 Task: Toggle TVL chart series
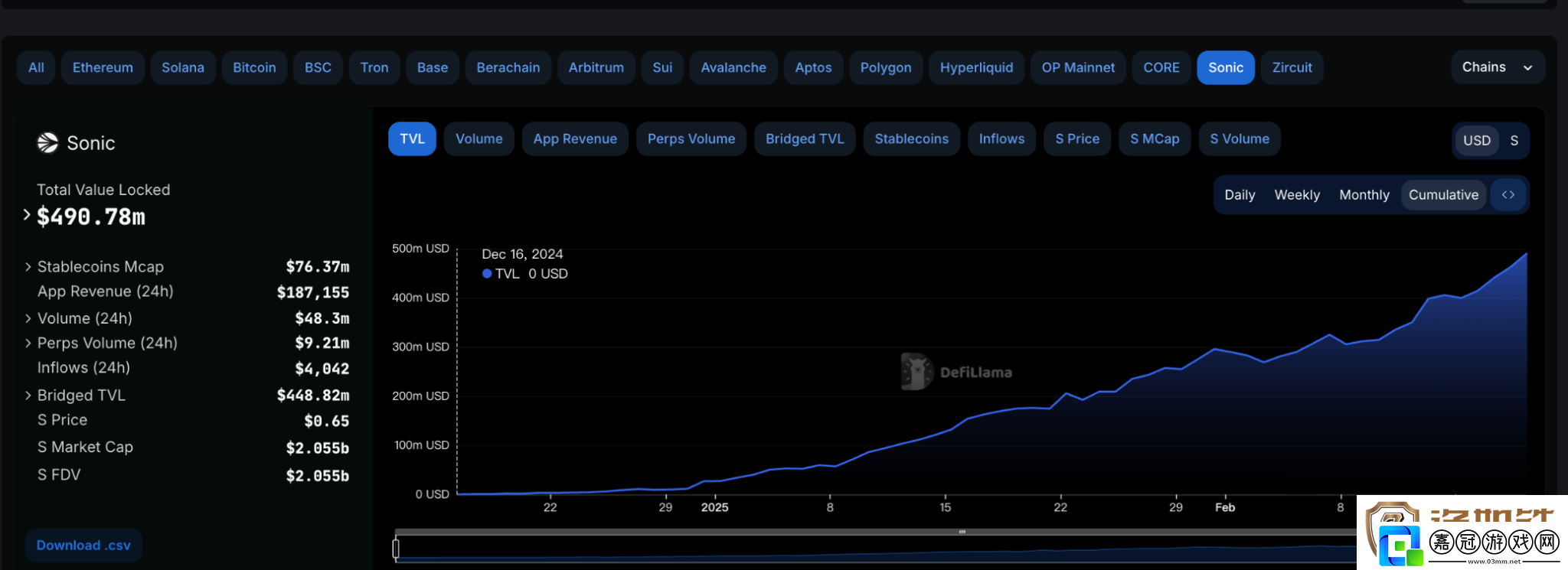pyautogui.click(x=412, y=139)
